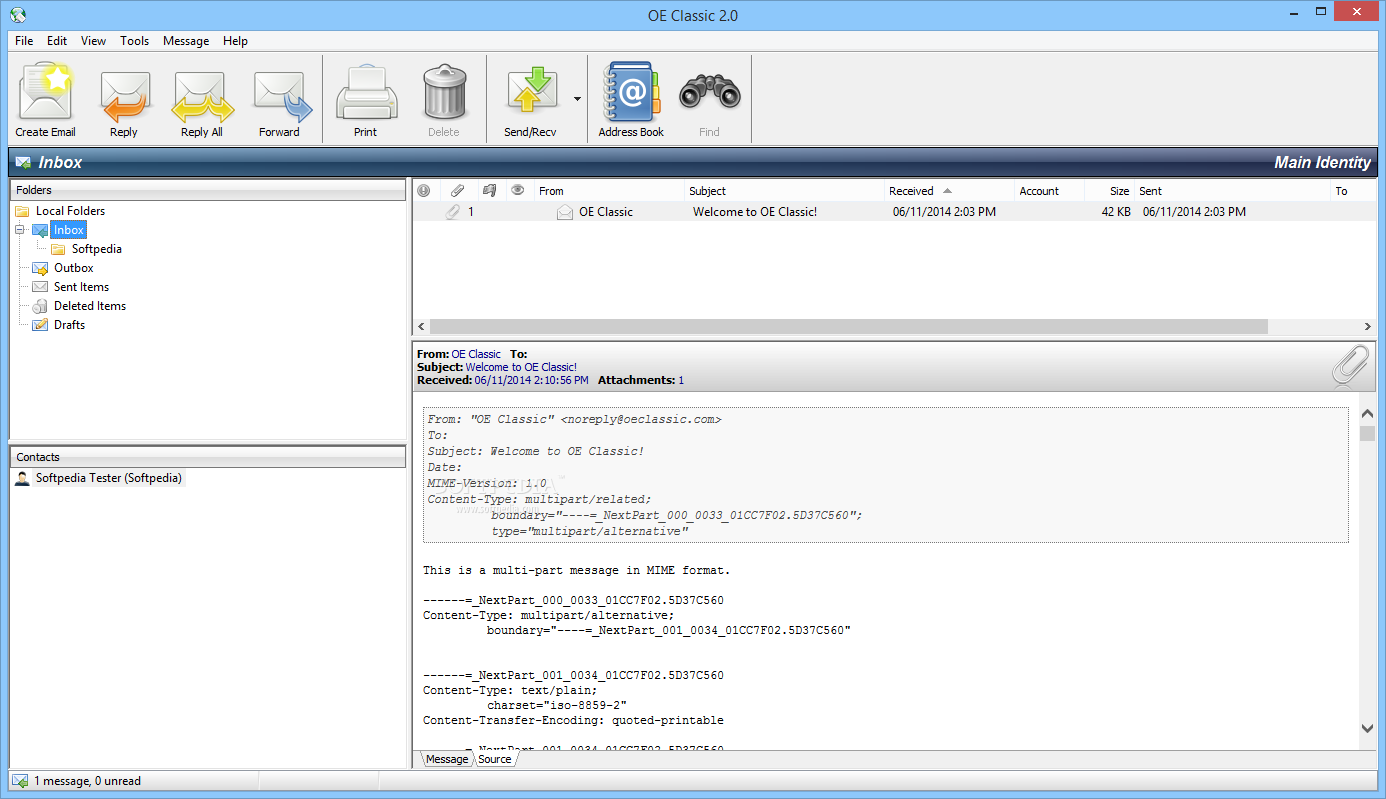
Task: Sort messages by Received column
Action: (x=948, y=190)
